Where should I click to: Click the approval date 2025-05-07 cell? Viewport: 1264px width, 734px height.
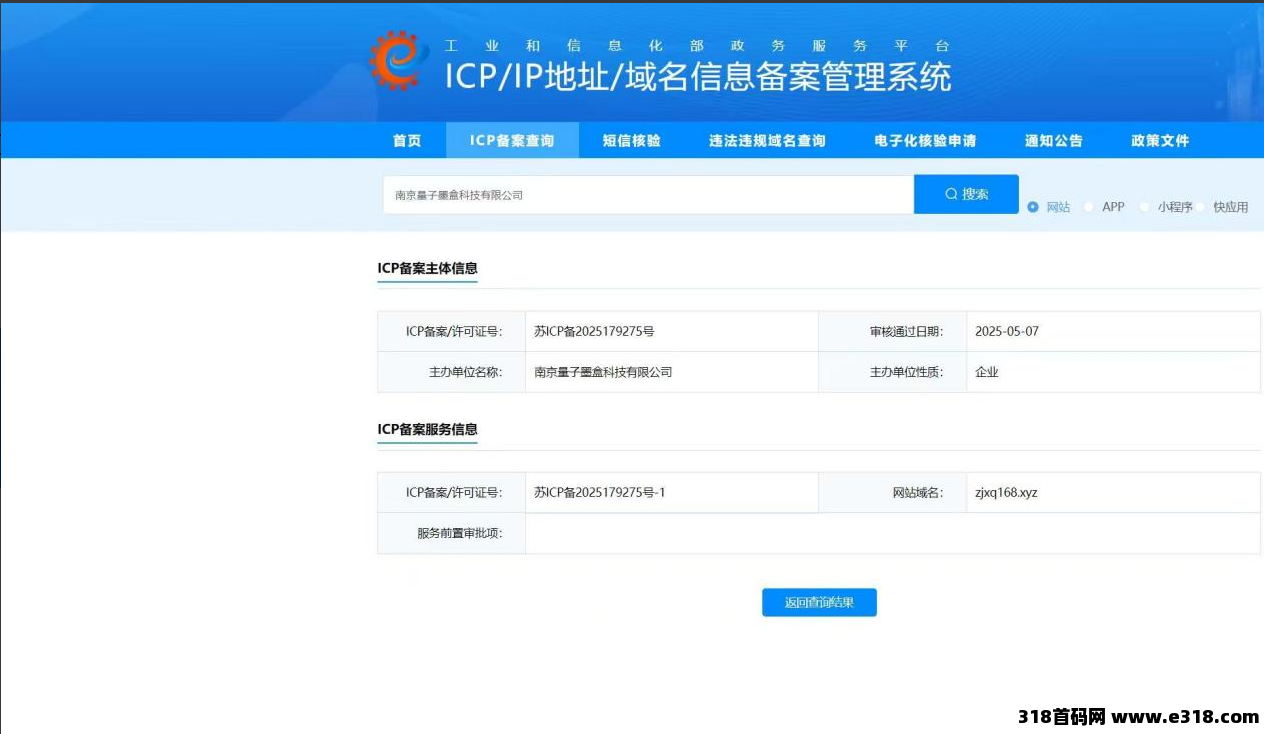pos(1007,331)
